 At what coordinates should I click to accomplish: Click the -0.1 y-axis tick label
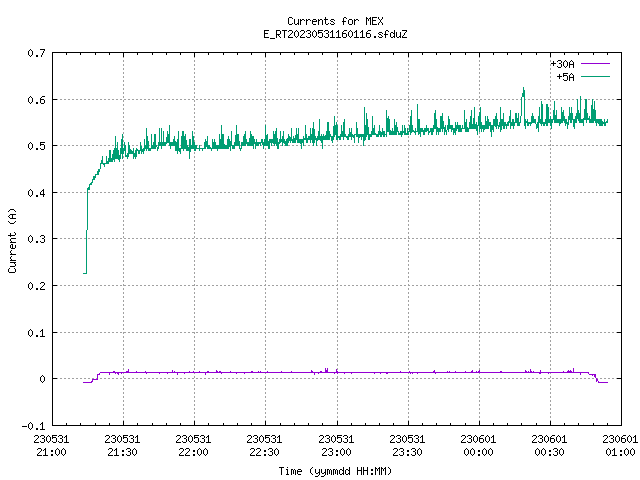33,426
